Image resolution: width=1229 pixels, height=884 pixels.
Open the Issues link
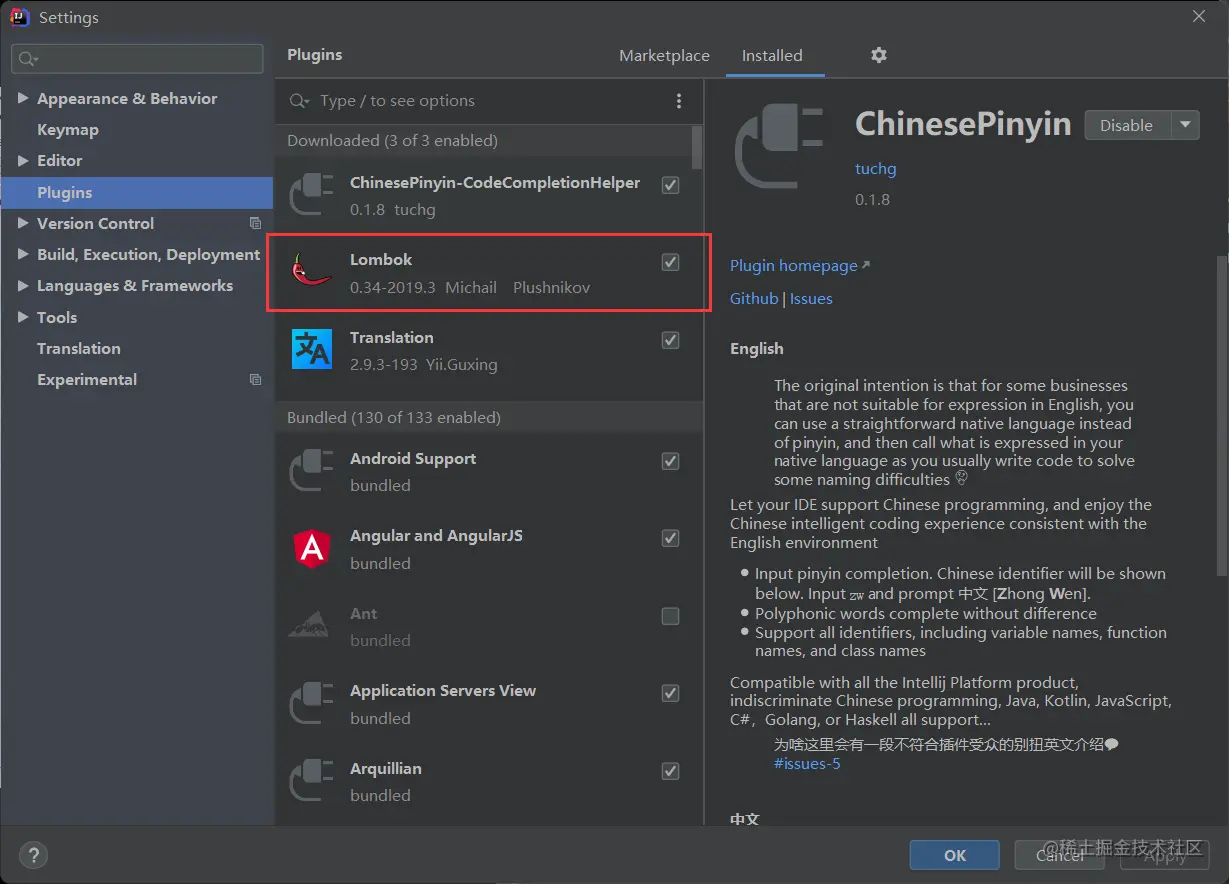[811, 299]
